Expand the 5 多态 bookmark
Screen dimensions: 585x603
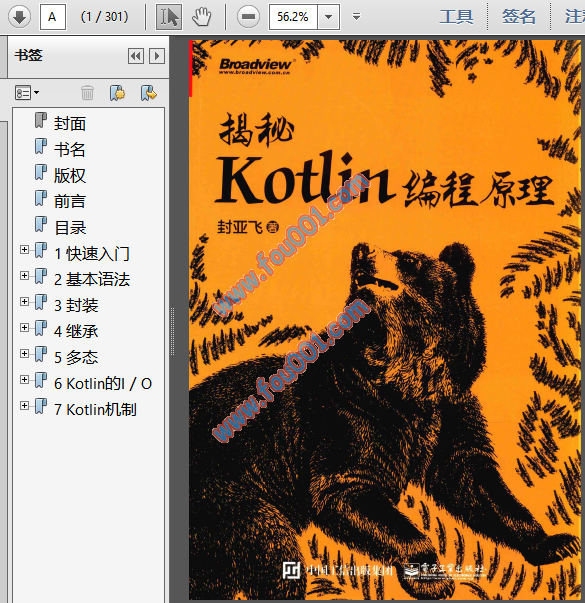pos(24,353)
